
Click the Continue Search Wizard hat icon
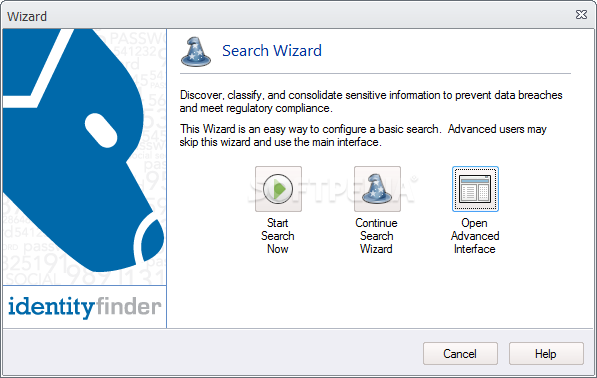[x=377, y=189]
